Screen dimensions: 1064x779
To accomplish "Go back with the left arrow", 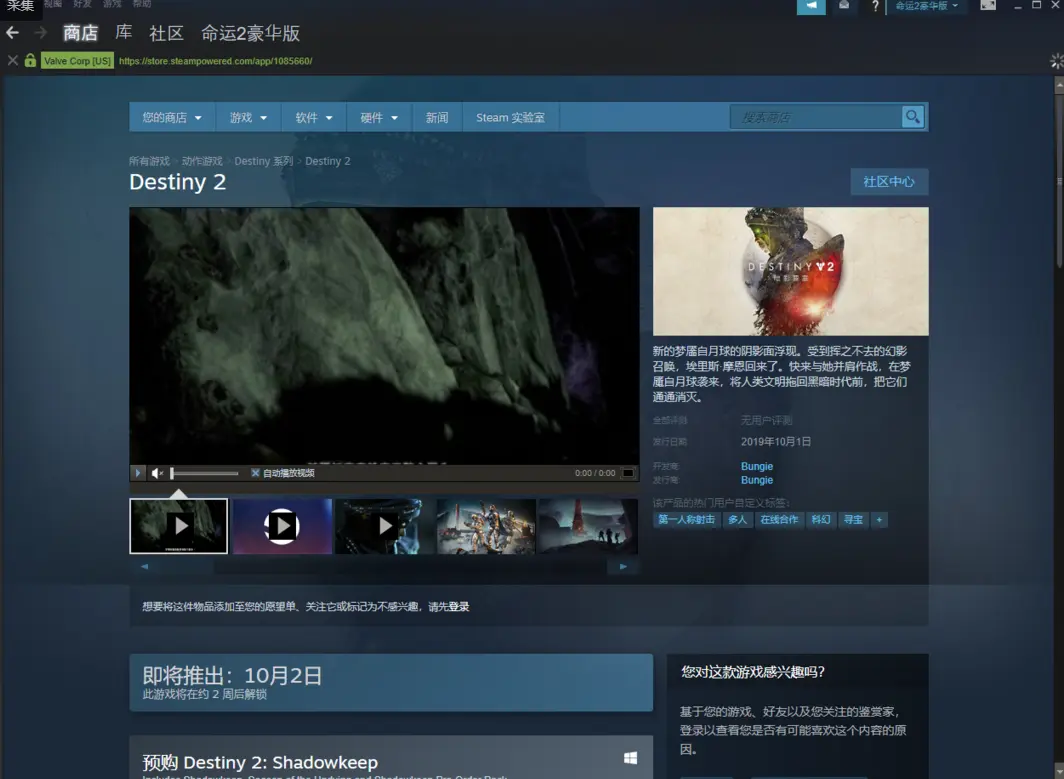I will (12, 33).
